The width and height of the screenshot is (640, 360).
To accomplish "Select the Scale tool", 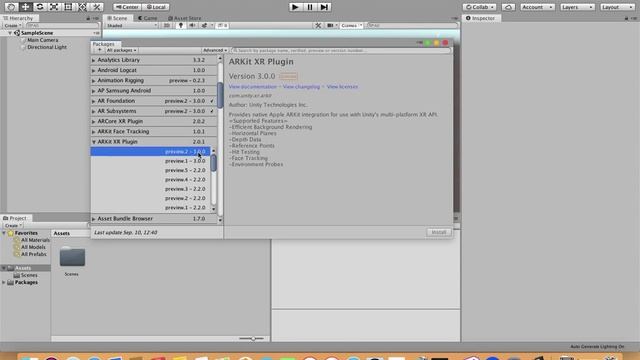I will point(54,7).
